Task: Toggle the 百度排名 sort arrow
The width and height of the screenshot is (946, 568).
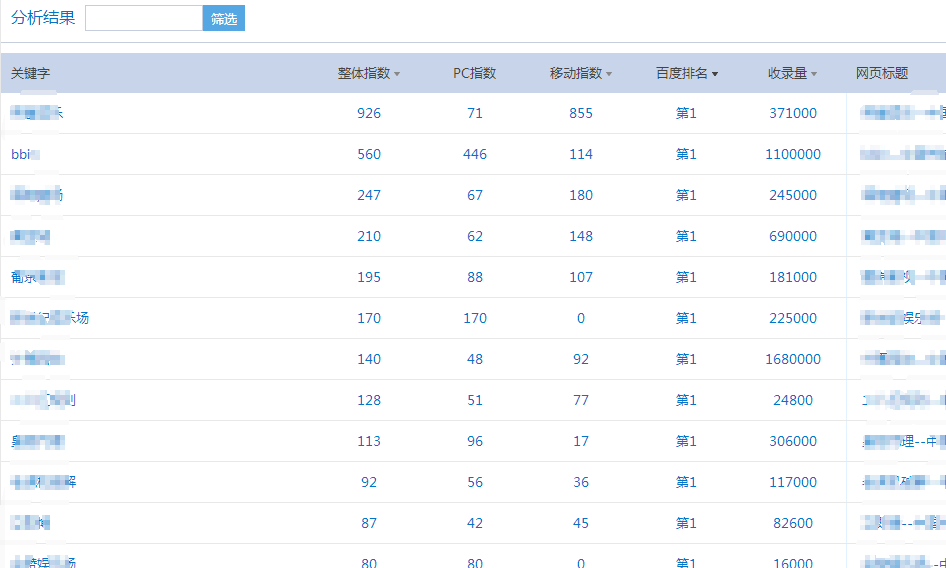Action: click(715, 74)
